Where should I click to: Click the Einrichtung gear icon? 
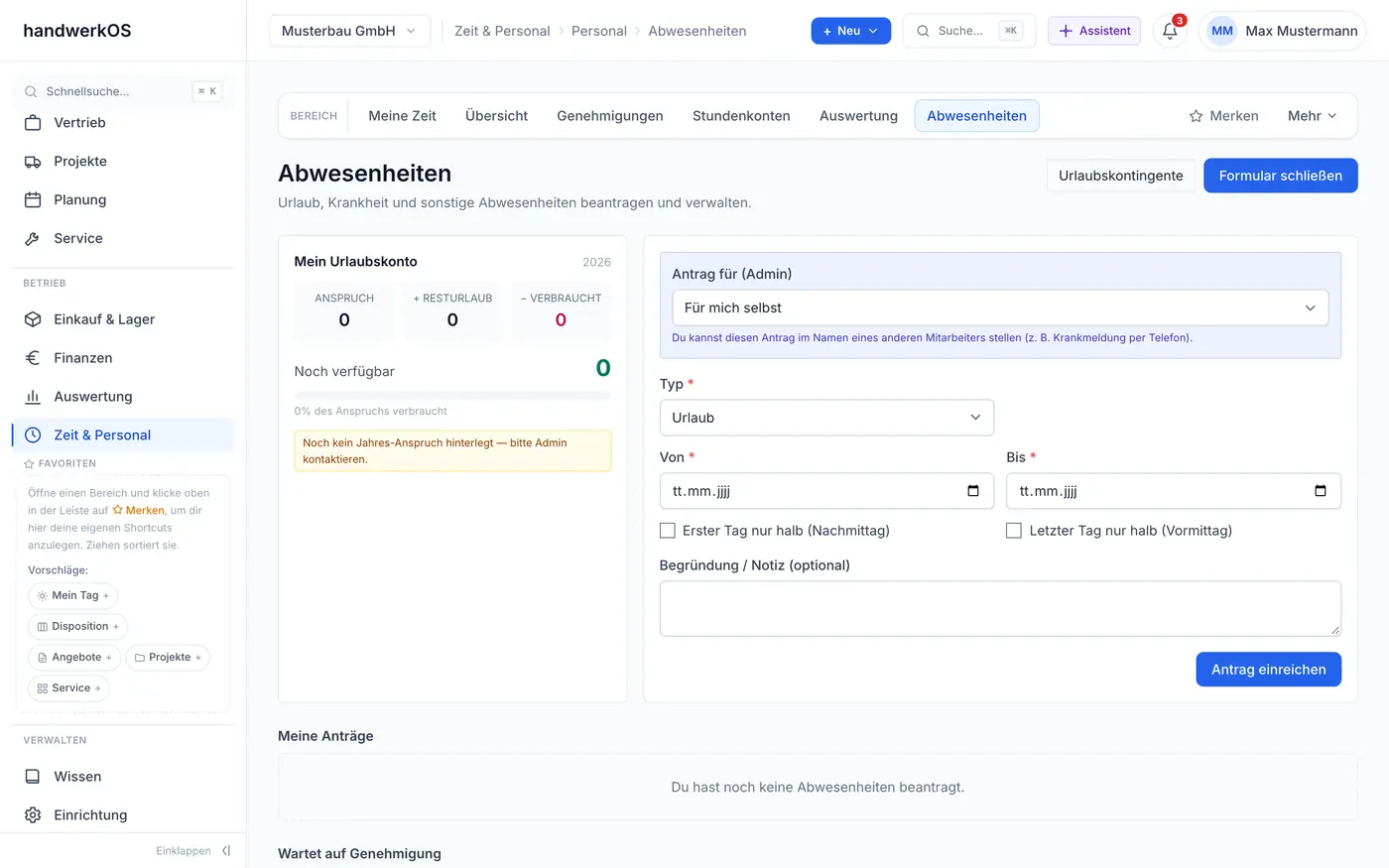coord(33,815)
